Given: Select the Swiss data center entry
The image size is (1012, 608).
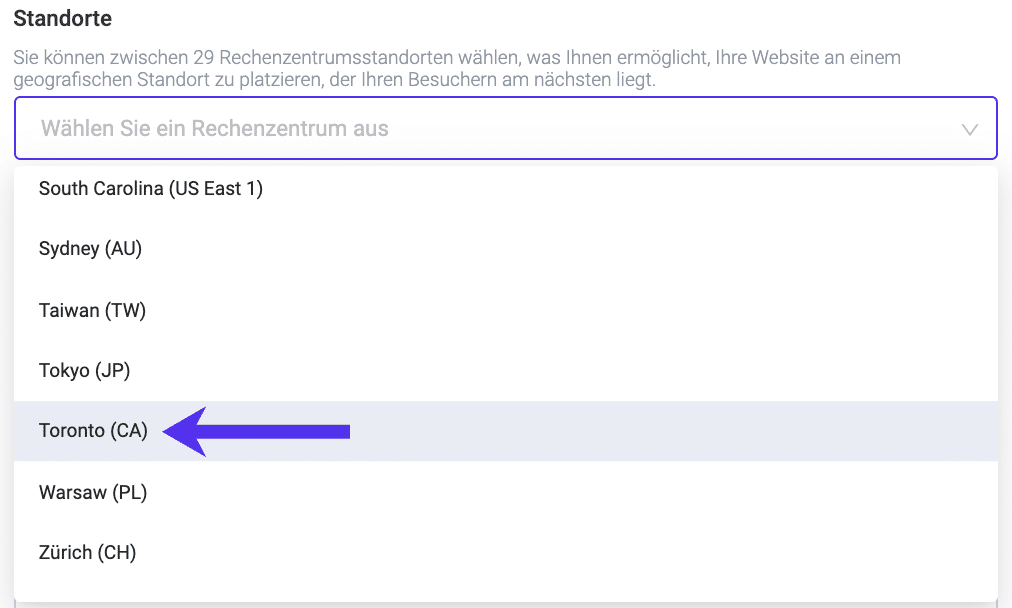Looking at the screenshot, I should coord(88,552).
